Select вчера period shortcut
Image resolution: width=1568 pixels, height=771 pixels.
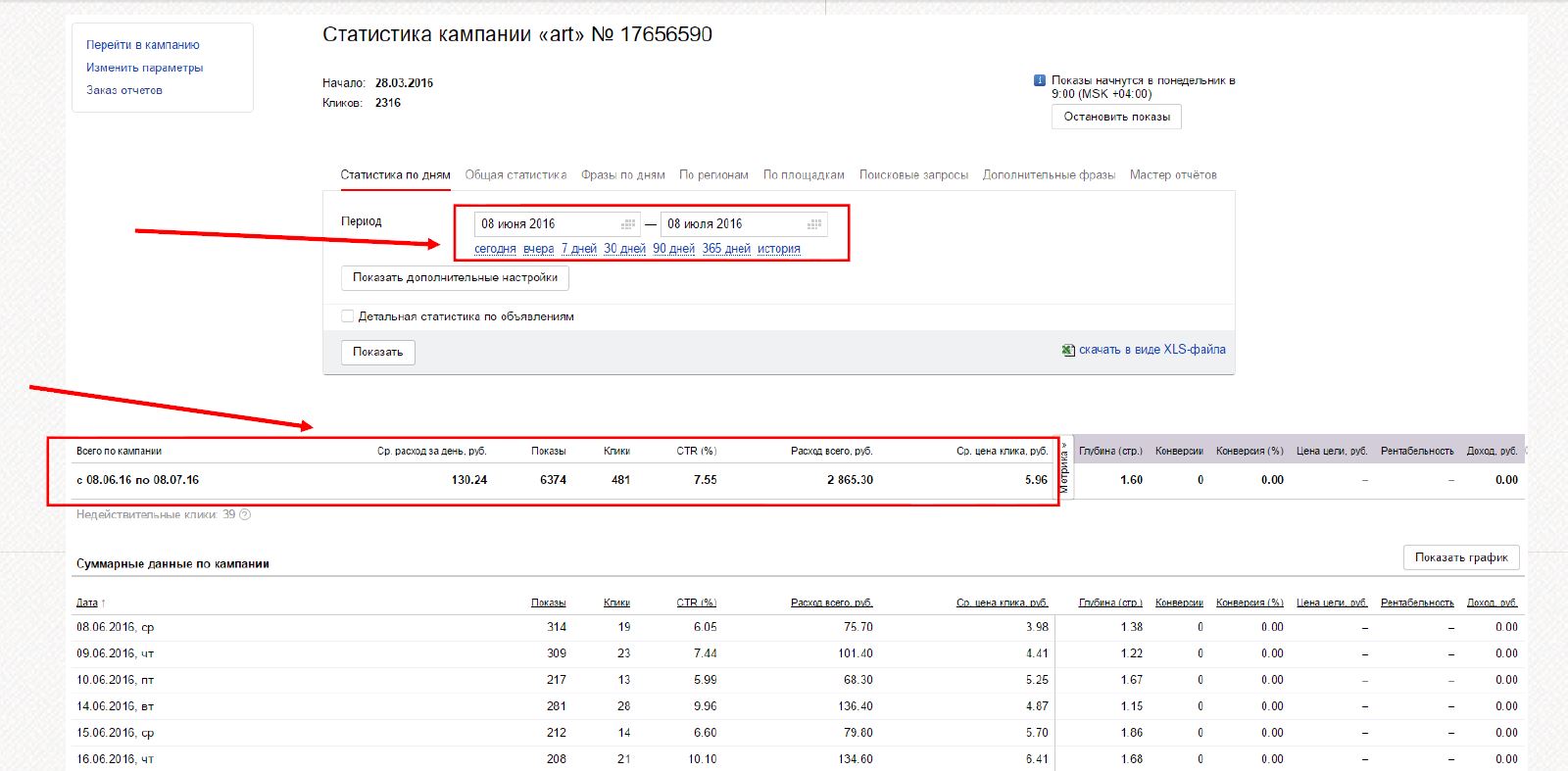click(x=539, y=249)
